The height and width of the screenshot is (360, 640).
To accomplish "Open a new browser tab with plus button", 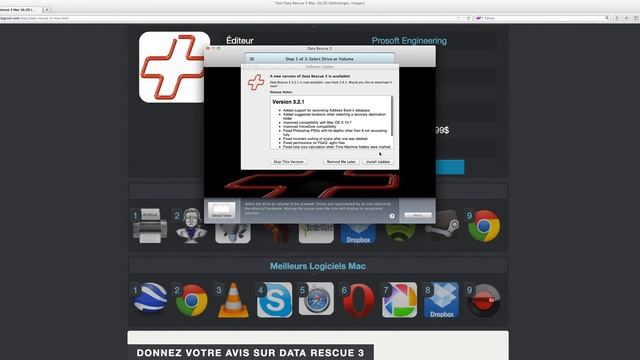I will tap(47, 9).
